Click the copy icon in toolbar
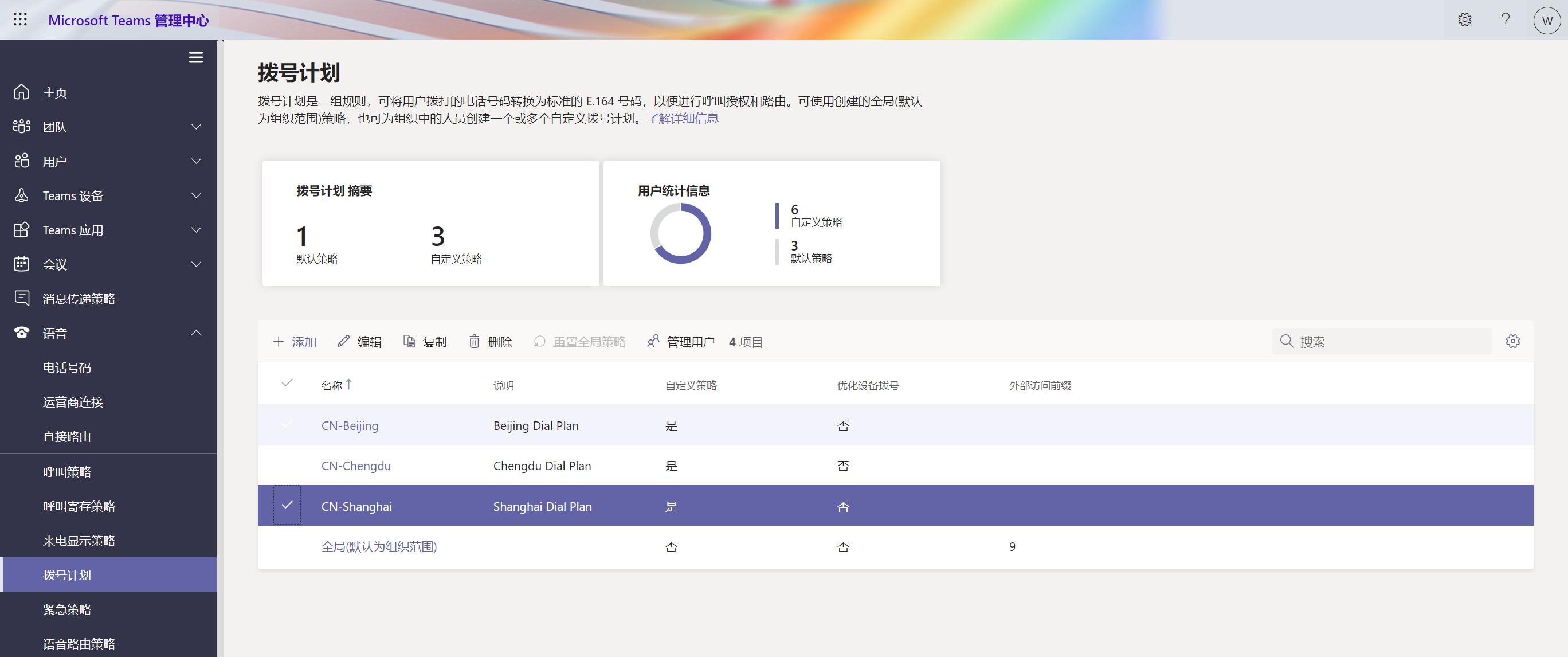Viewport: 1568px width, 657px height. pos(409,342)
